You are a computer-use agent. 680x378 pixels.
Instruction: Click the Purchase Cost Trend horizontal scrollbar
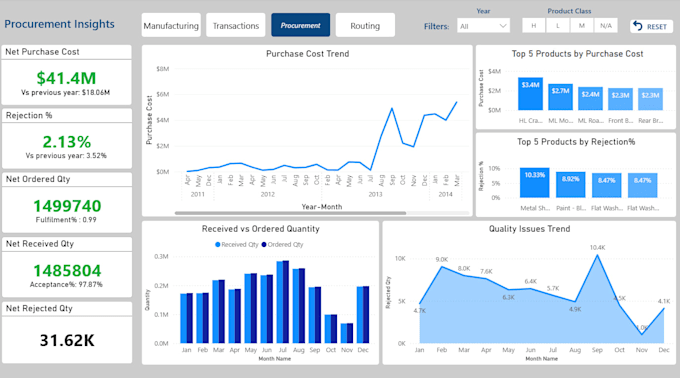click(291, 213)
